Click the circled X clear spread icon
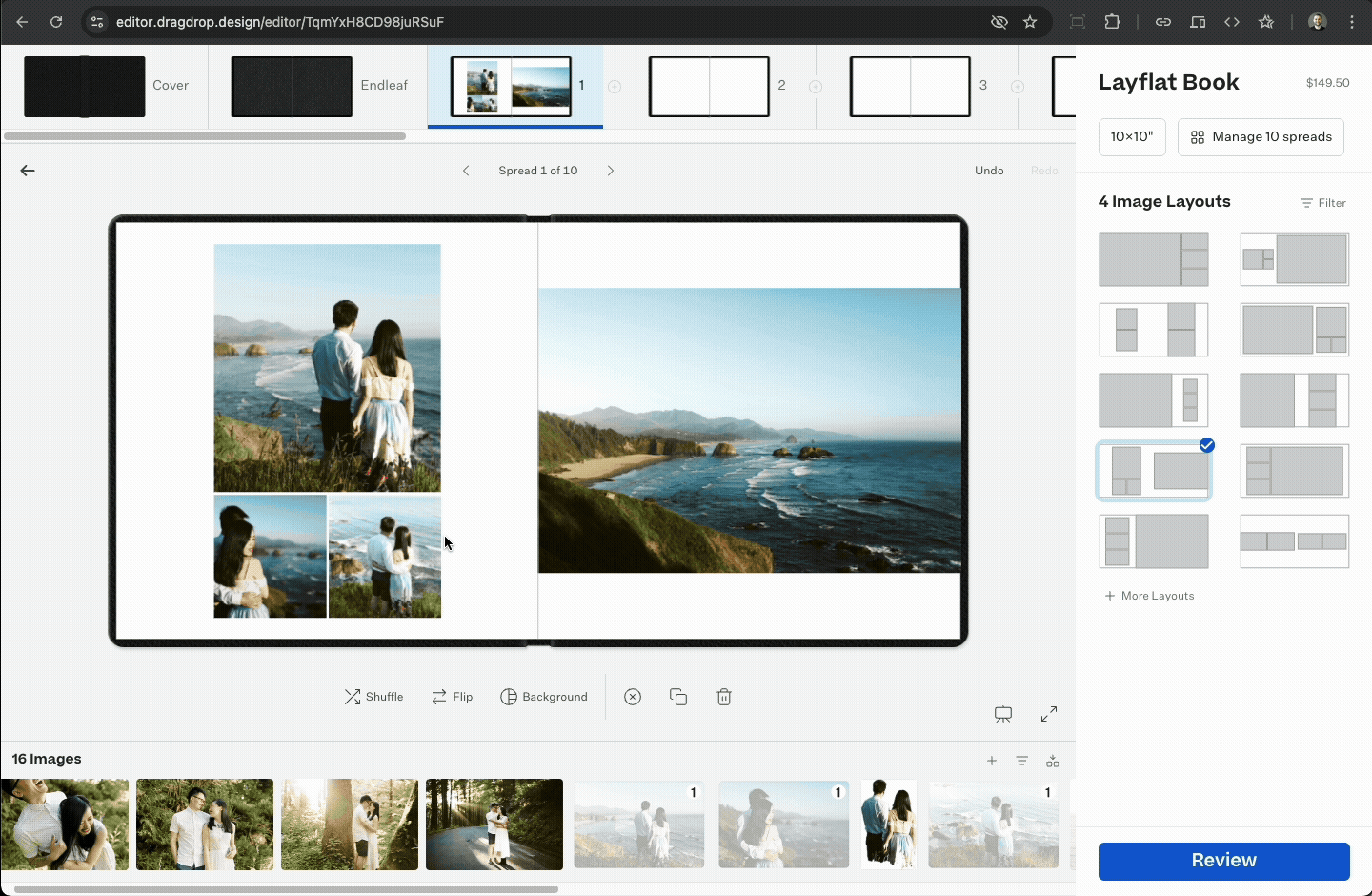Screen dimensions: 1372x896 pos(633,697)
